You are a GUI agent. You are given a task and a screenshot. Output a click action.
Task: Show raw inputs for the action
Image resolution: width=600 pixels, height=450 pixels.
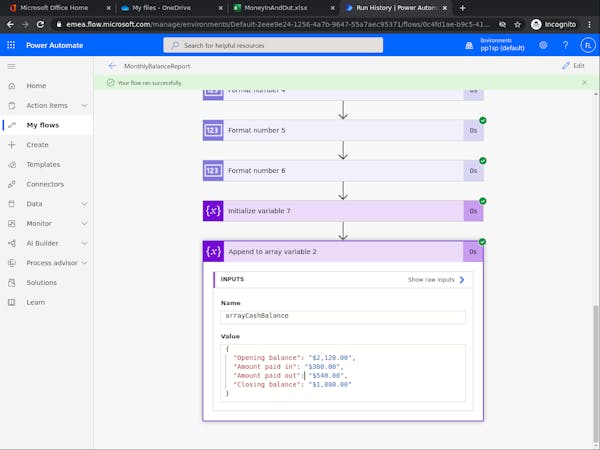point(436,280)
